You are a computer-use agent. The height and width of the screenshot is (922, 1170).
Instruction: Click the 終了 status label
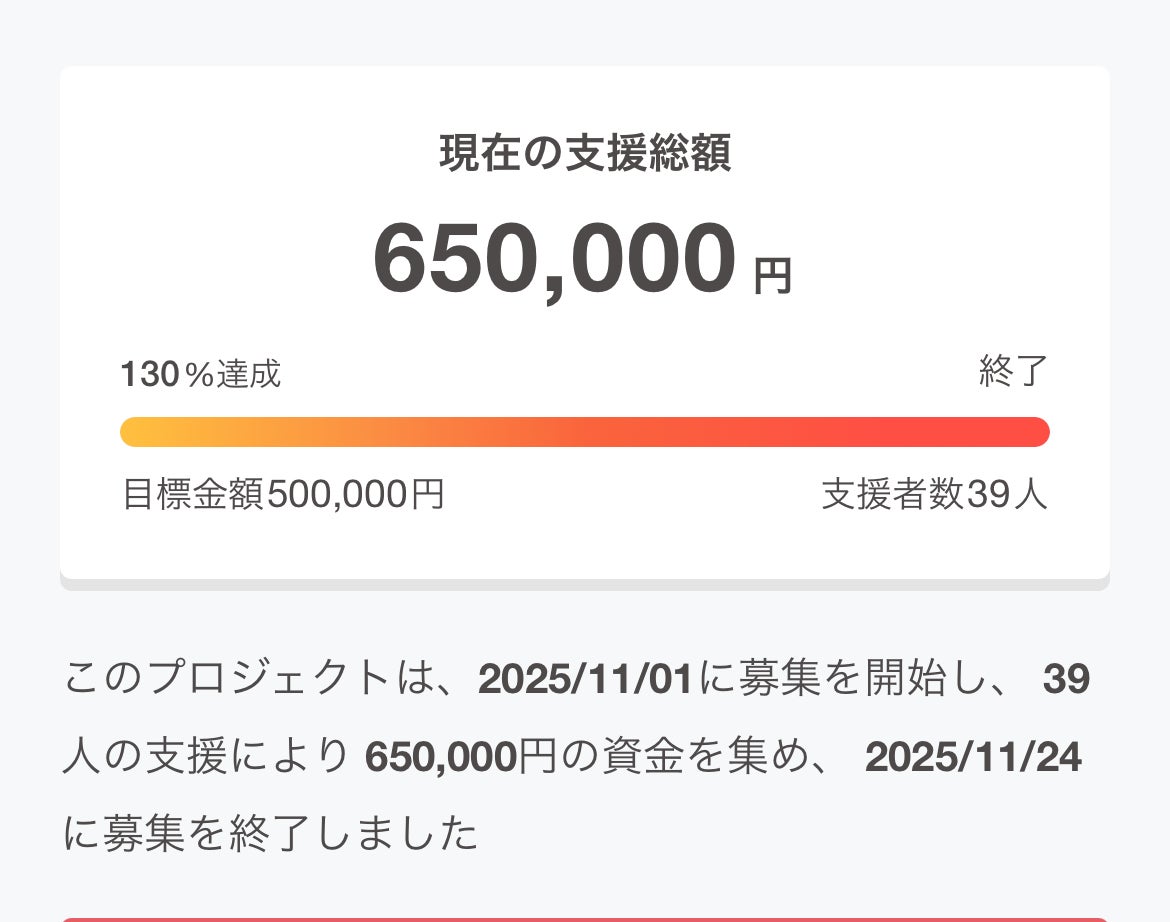[x=1013, y=371]
